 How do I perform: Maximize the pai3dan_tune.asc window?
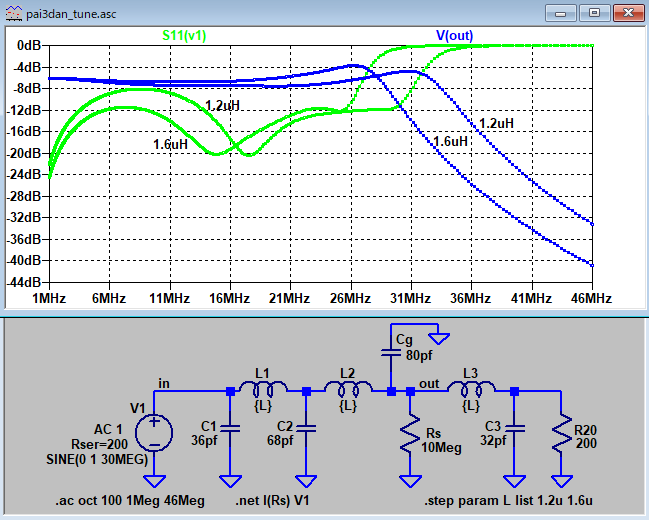tap(594, 13)
